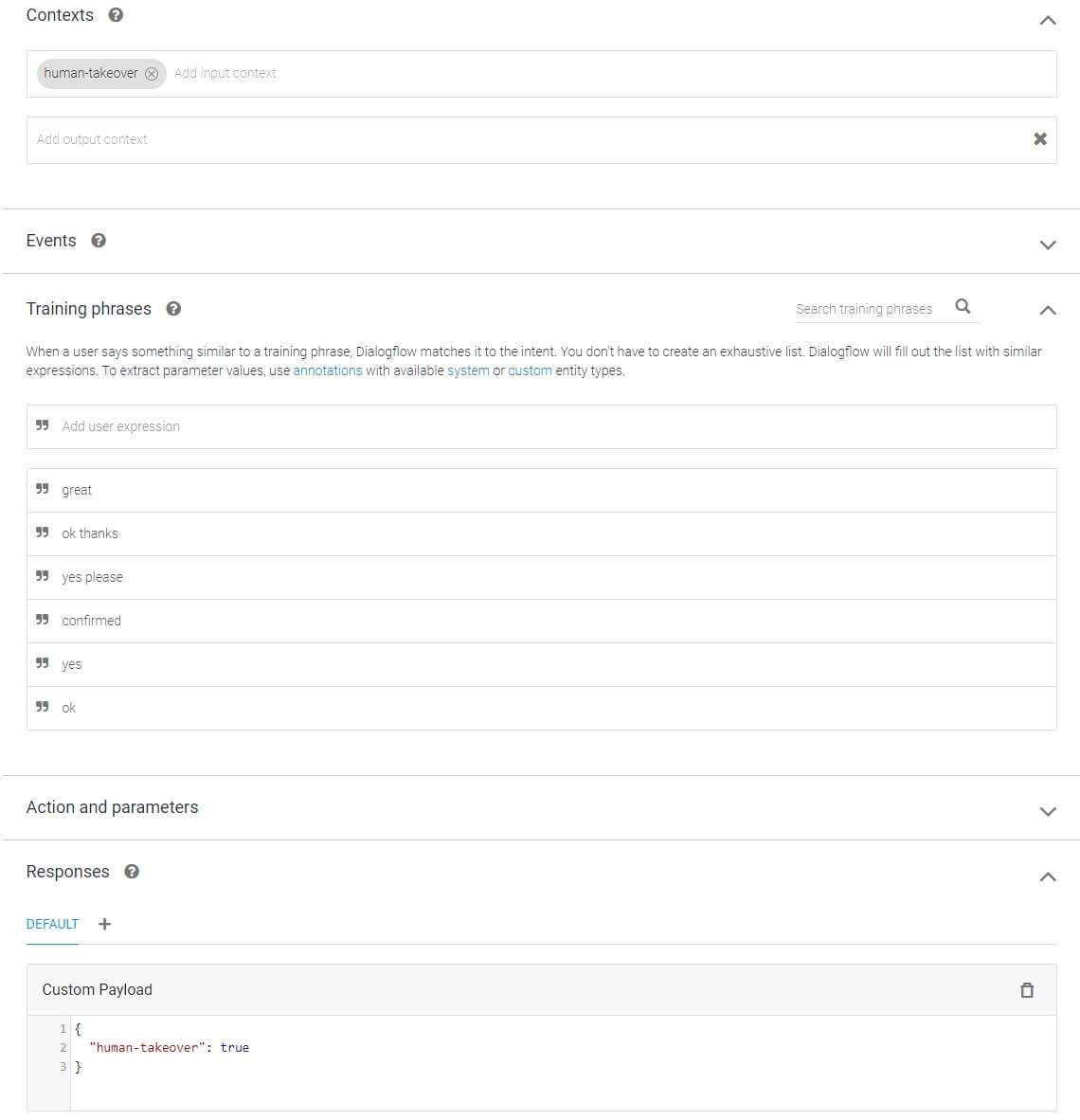Collapse the Responses section
The height and width of the screenshot is (1120, 1080).
(1047, 876)
